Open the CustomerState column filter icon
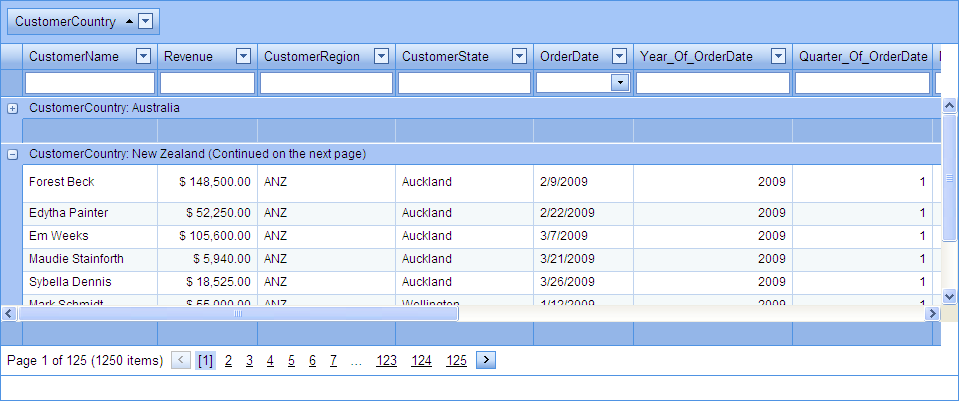 pyautogui.click(x=519, y=57)
